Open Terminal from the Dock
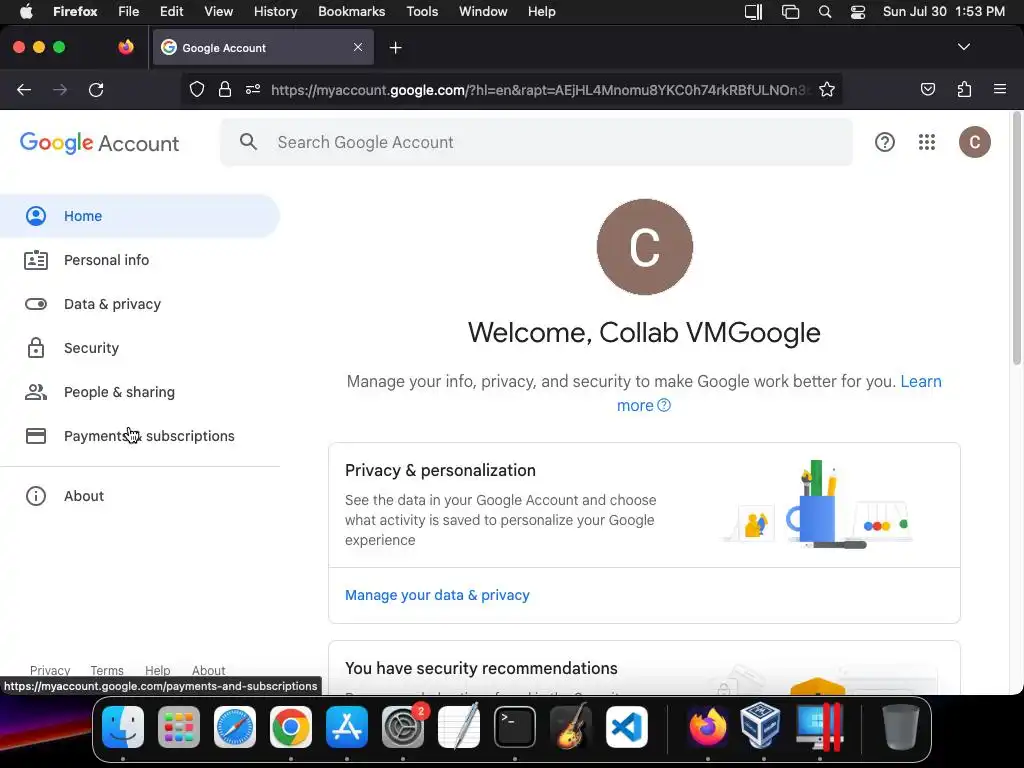This screenshot has height=768, width=1024. point(515,726)
